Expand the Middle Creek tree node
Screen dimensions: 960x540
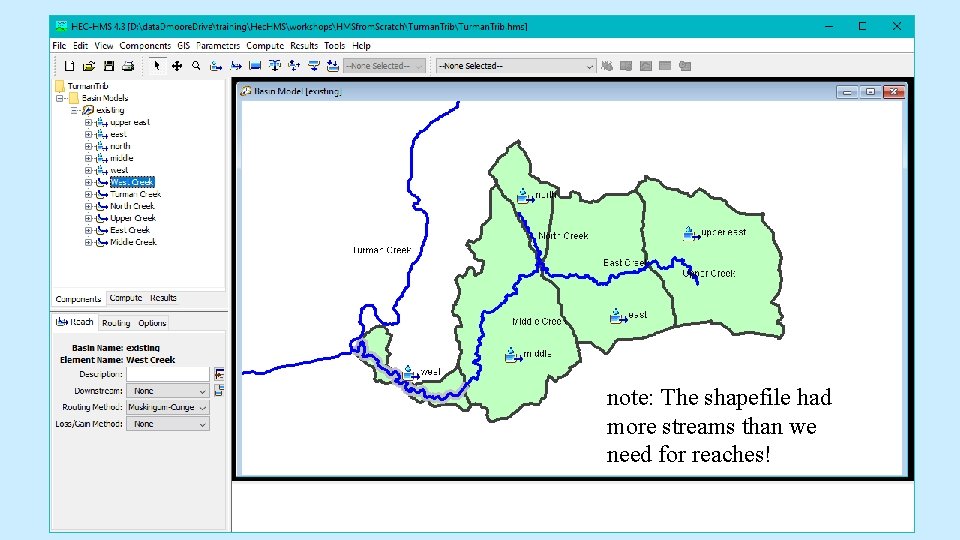click(88, 242)
